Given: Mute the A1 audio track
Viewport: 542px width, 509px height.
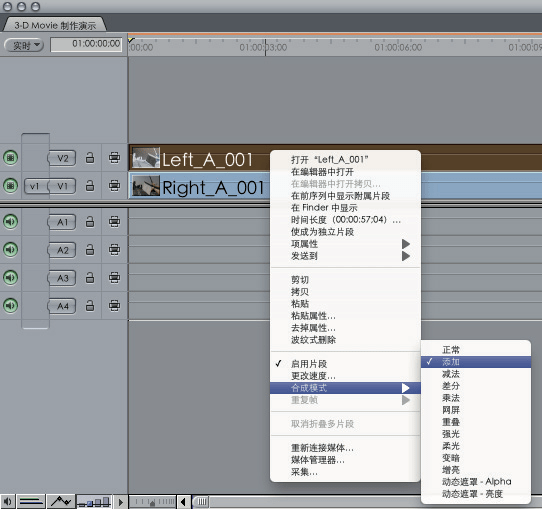Looking at the screenshot, I should [10, 221].
